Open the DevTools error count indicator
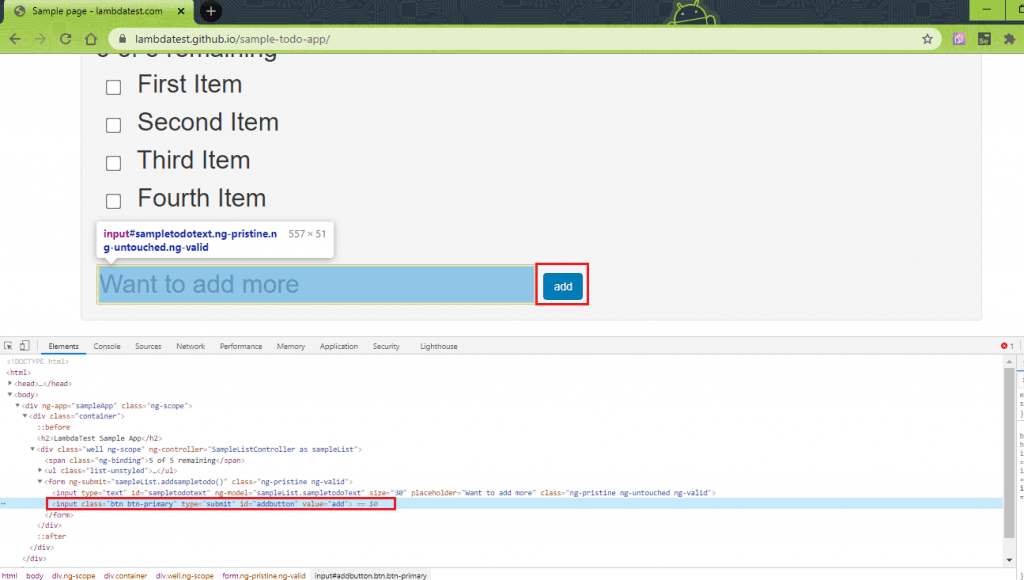This screenshot has height=580, width=1024. coord(1007,346)
